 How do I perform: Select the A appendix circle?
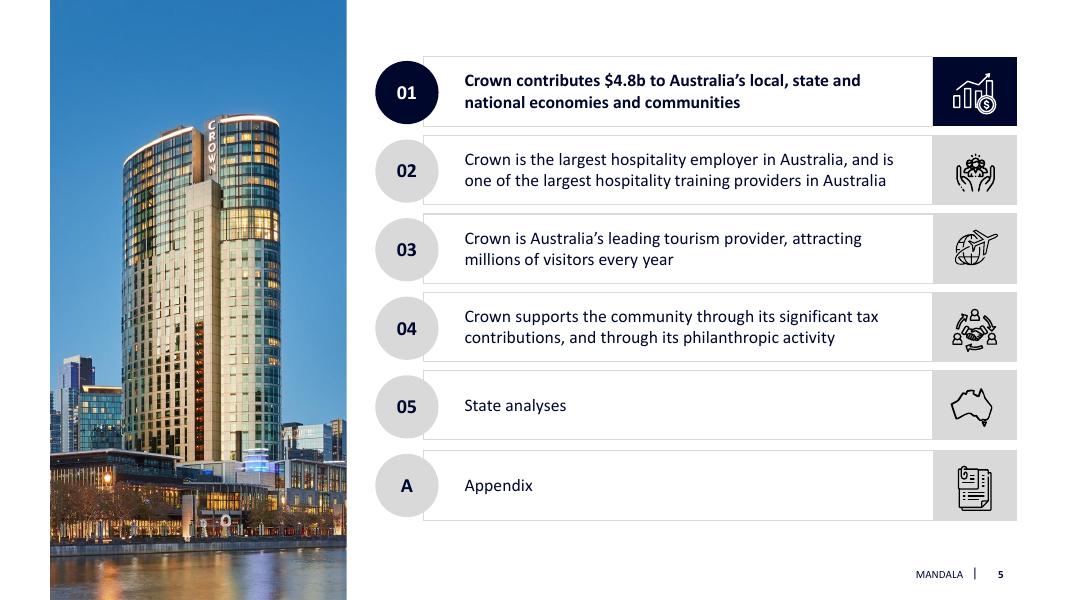406,486
